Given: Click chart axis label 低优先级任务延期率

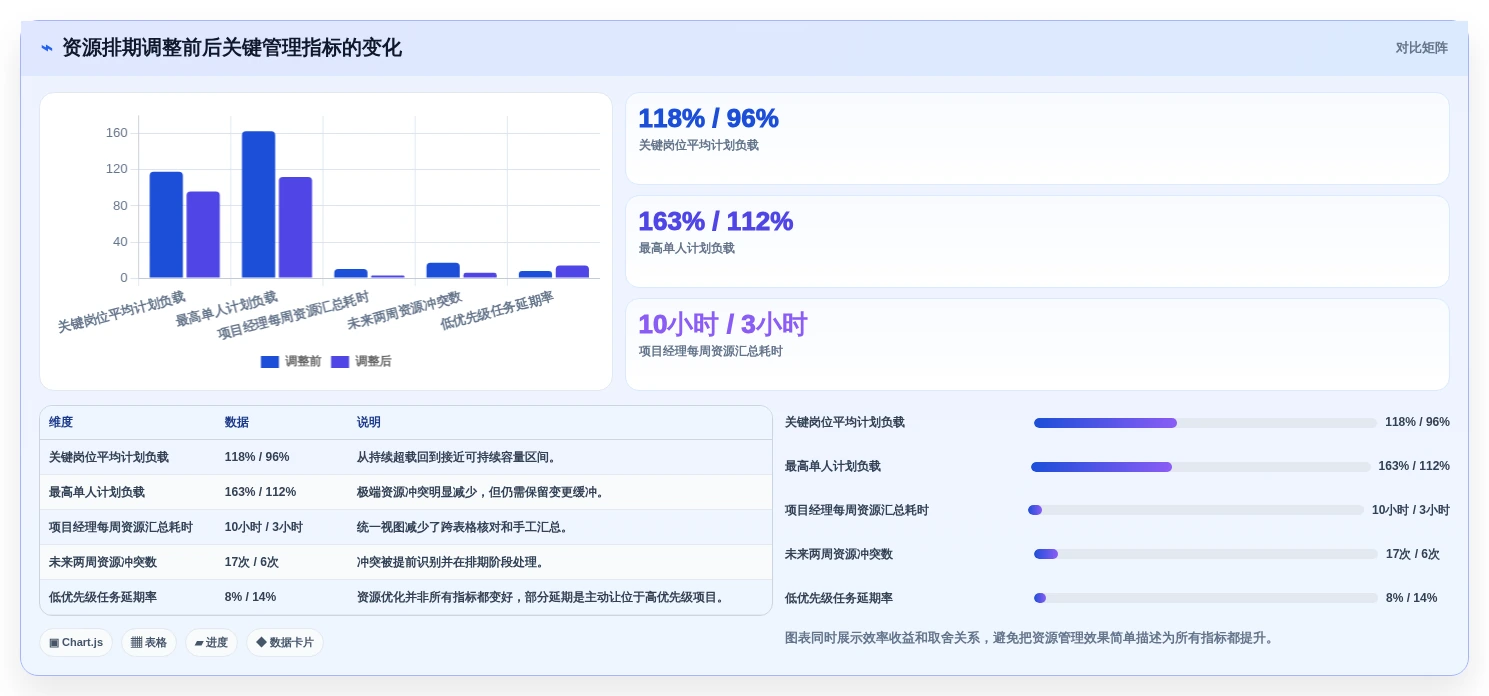Looking at the screenshot, I should 497,311.
